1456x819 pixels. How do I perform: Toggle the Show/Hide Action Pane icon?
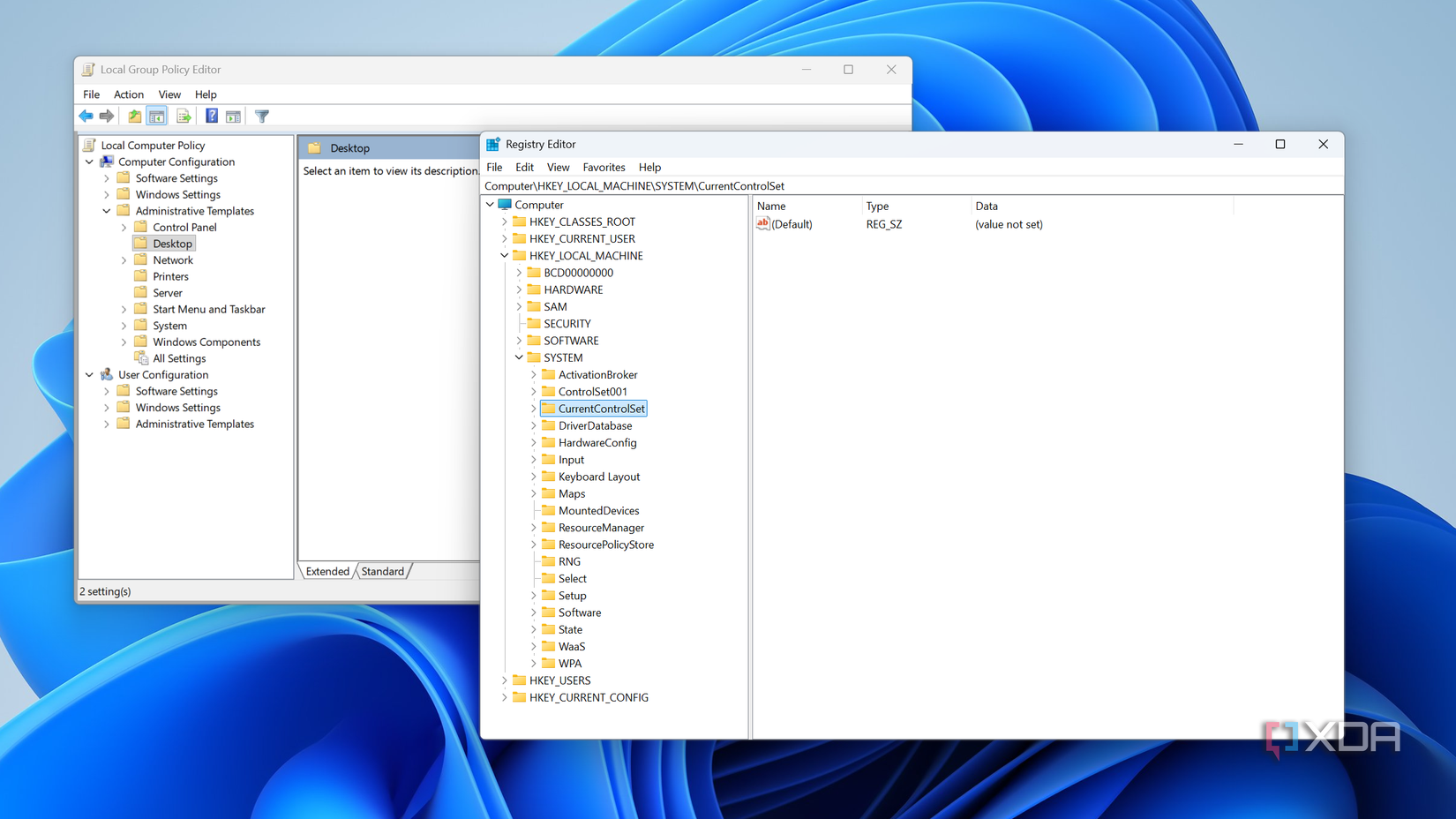pos(233,116)
